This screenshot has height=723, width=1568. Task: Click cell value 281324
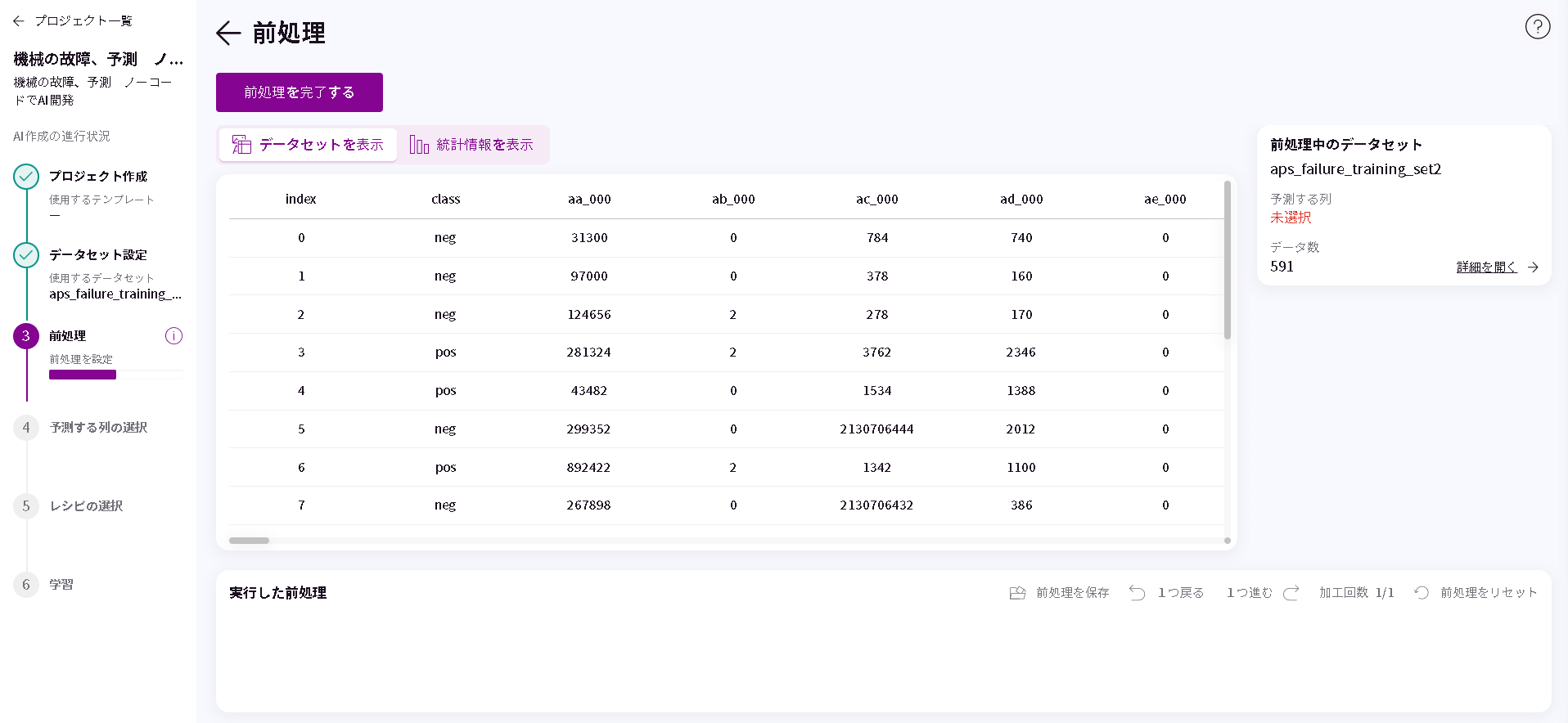(x=588, y=353)
